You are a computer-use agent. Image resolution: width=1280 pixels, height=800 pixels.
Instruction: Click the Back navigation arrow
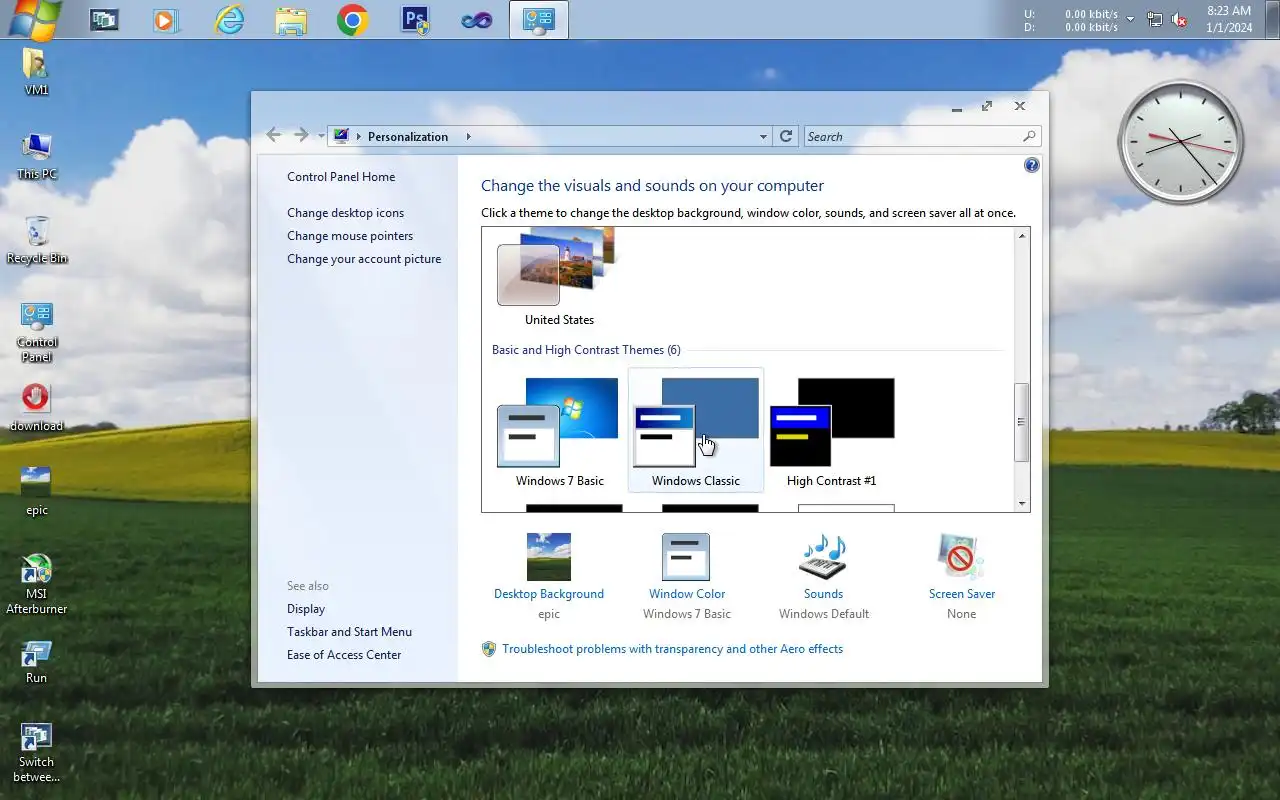click(274, 135)
